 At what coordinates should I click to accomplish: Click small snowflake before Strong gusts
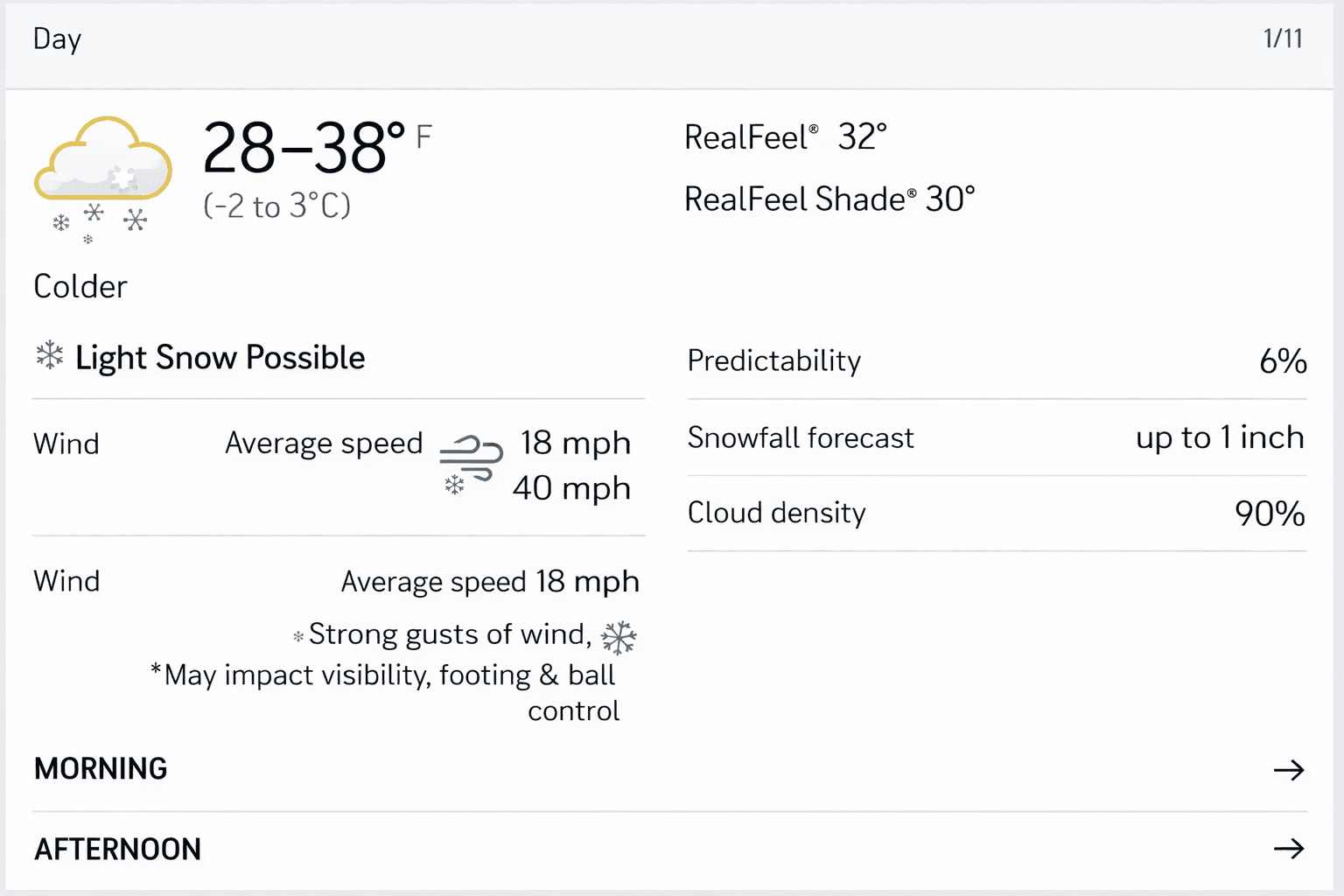click(298, 637)
